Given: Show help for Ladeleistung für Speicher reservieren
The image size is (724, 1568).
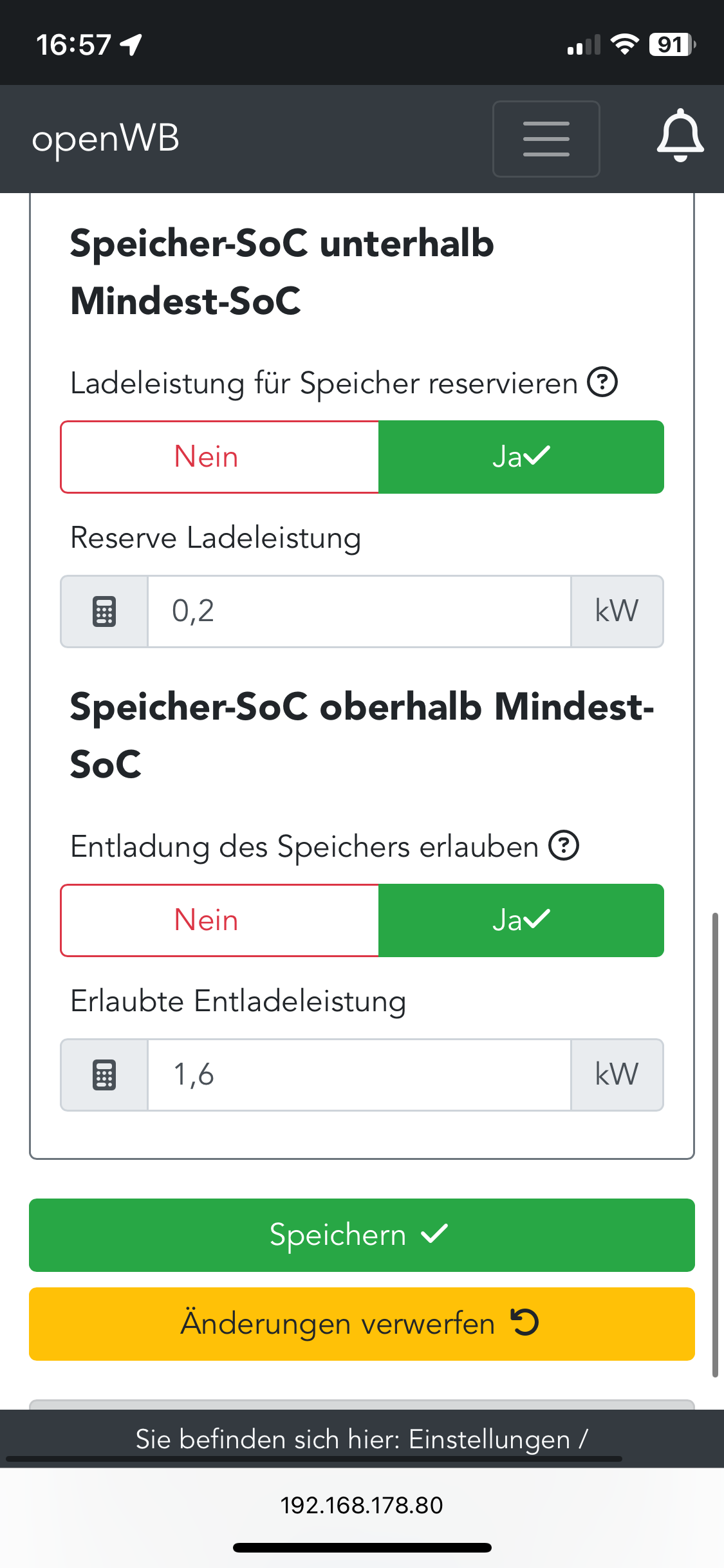Looking at the screenshot, I should point(602,382).
